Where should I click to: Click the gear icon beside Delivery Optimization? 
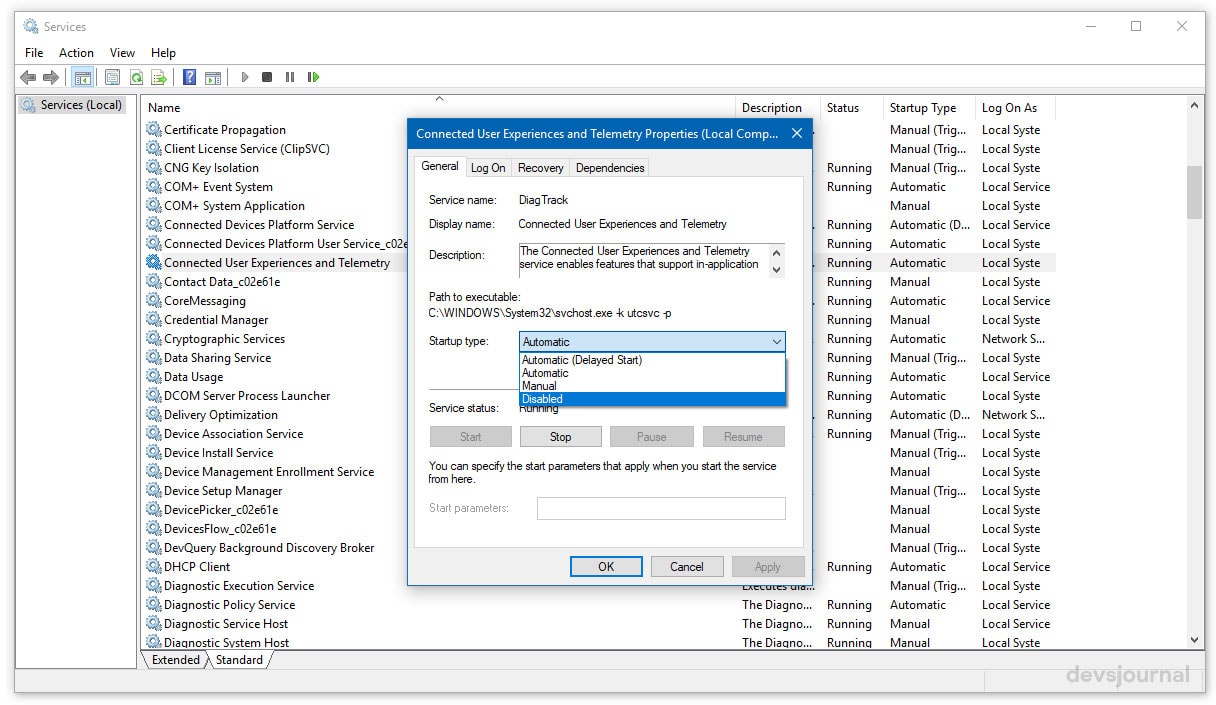point(153,415)
